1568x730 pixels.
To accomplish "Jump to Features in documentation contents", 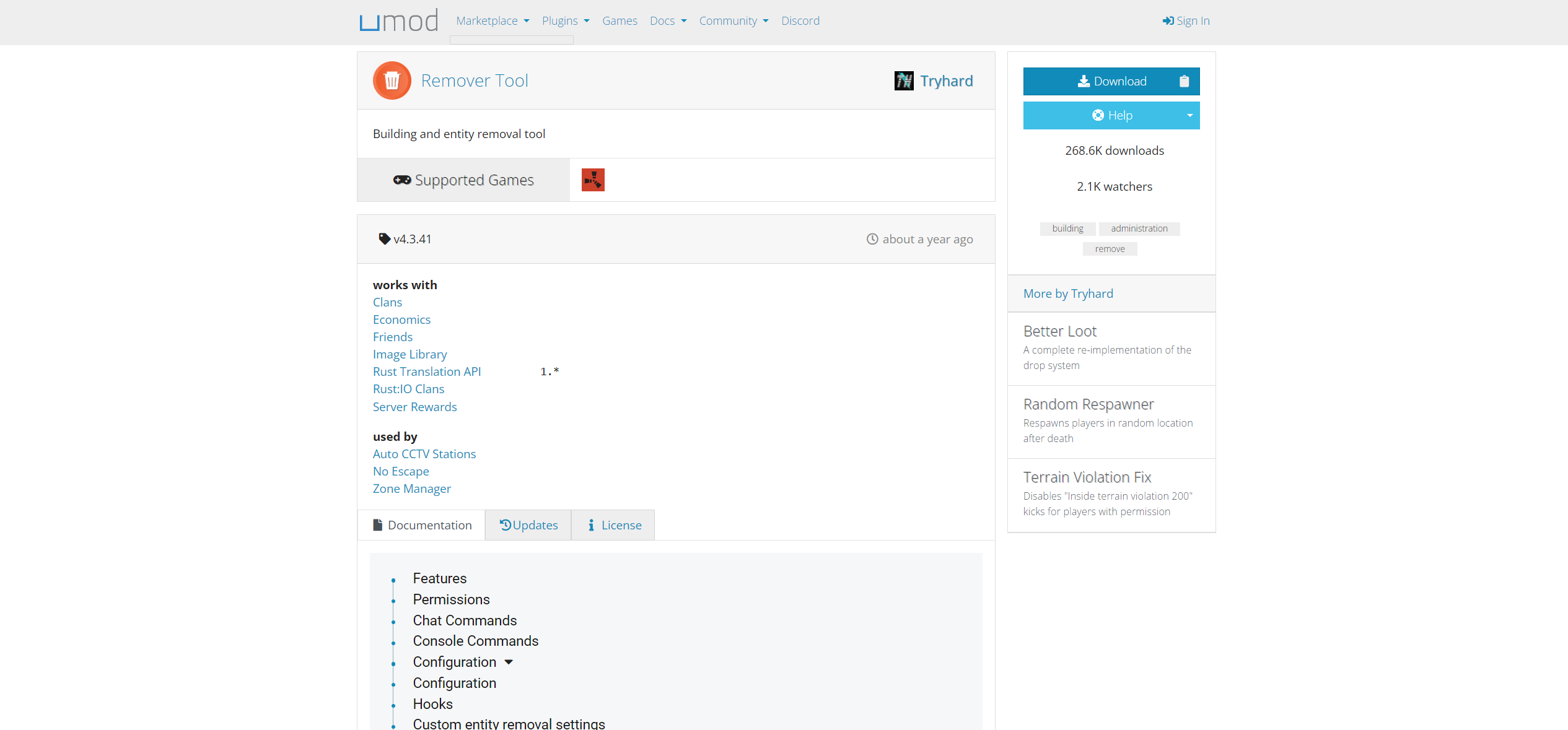I will click(x=440, y=578).
